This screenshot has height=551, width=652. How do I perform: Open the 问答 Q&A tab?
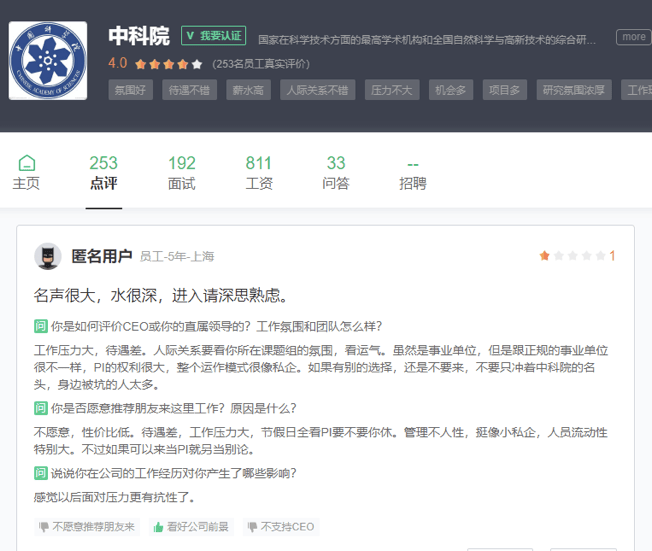[x=336, y=173]
